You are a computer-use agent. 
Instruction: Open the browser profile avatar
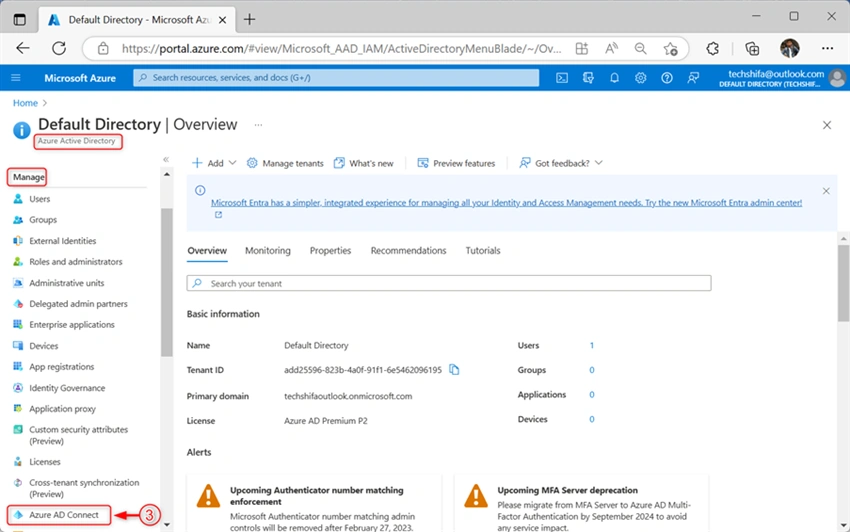(790, 48)
